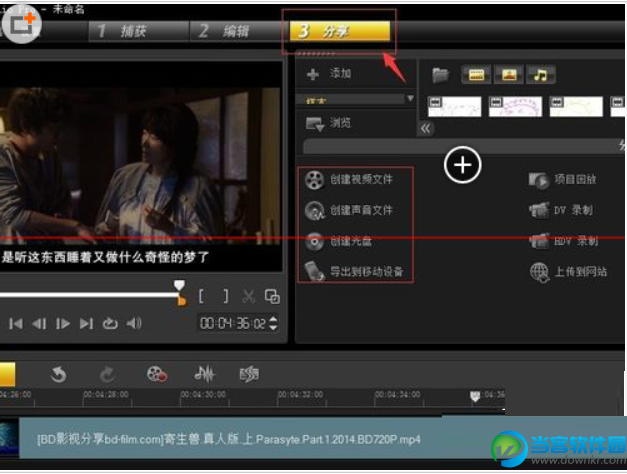627x474 pixels.
Task: Collapse the panel using the double-chevron button
Action: coord(425,129)
